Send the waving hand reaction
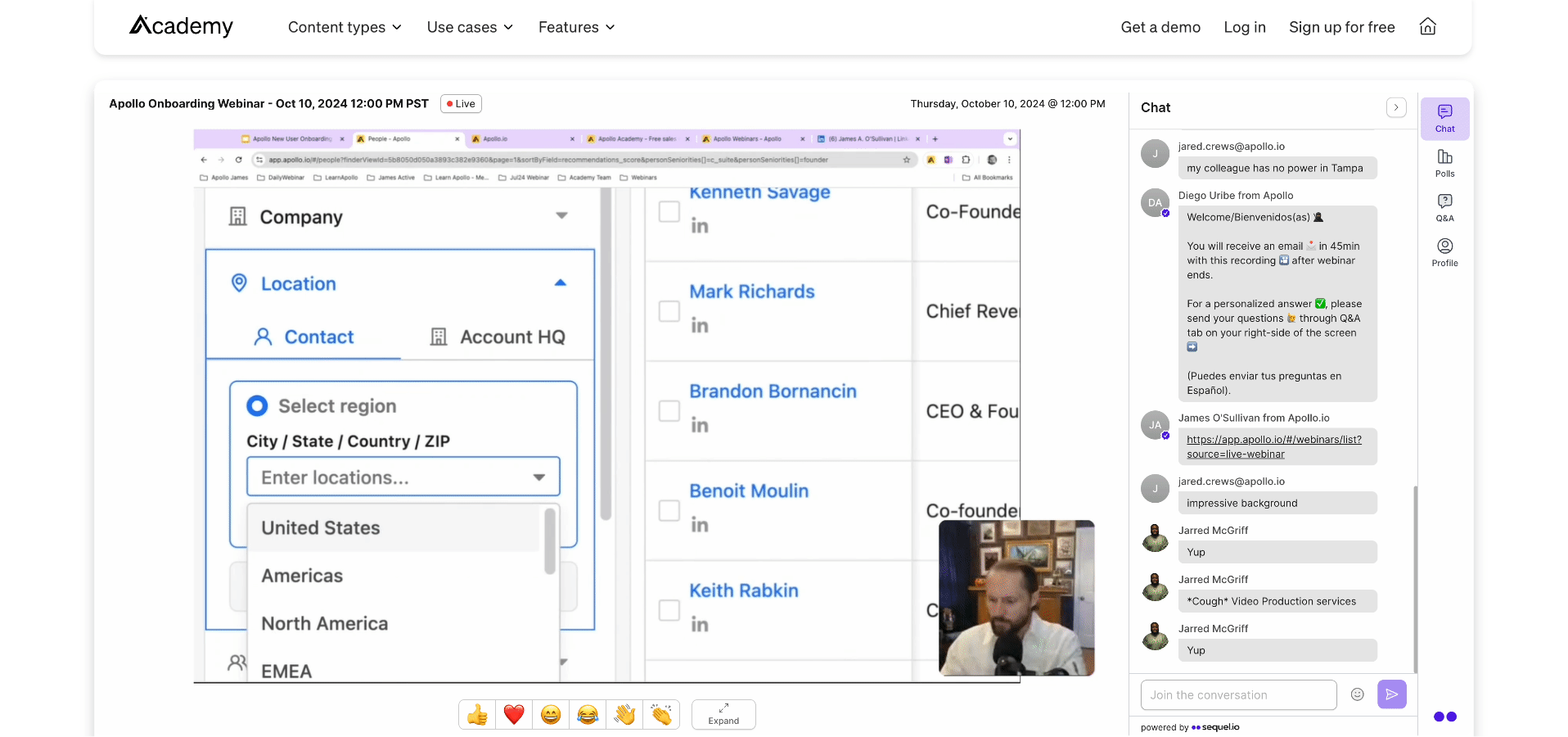The height and width of the screenshot is (737, 1568). 624,715
